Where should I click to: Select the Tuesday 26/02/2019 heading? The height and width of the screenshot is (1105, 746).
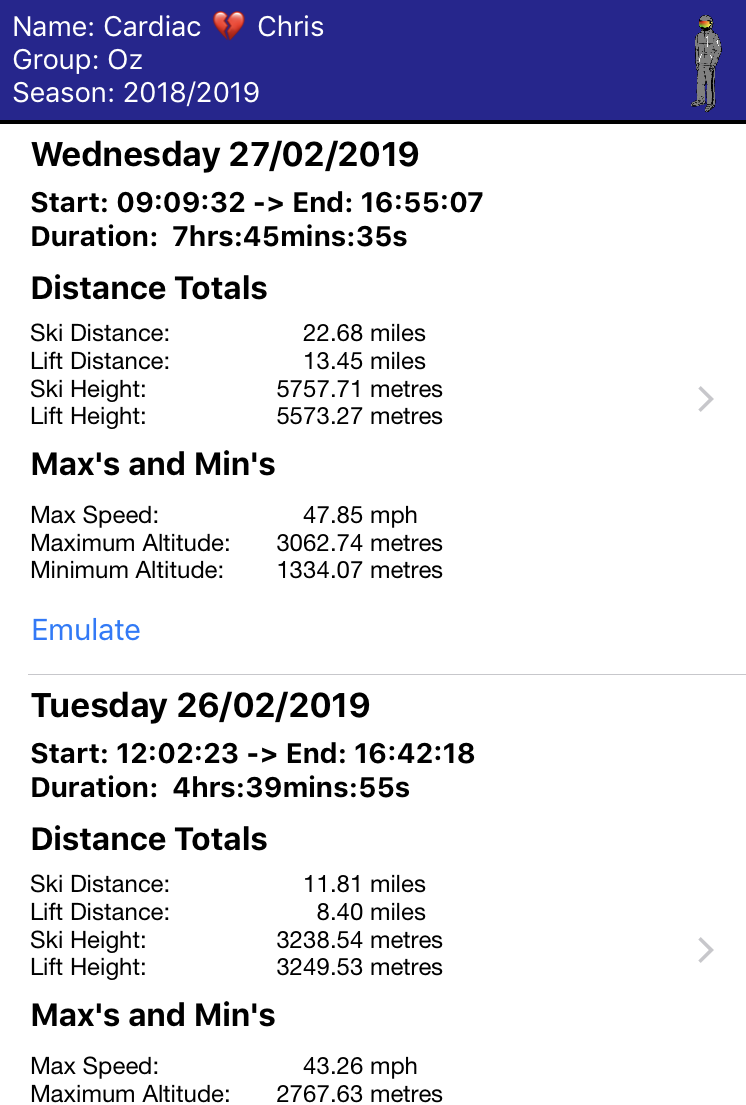tap(200, 706)
